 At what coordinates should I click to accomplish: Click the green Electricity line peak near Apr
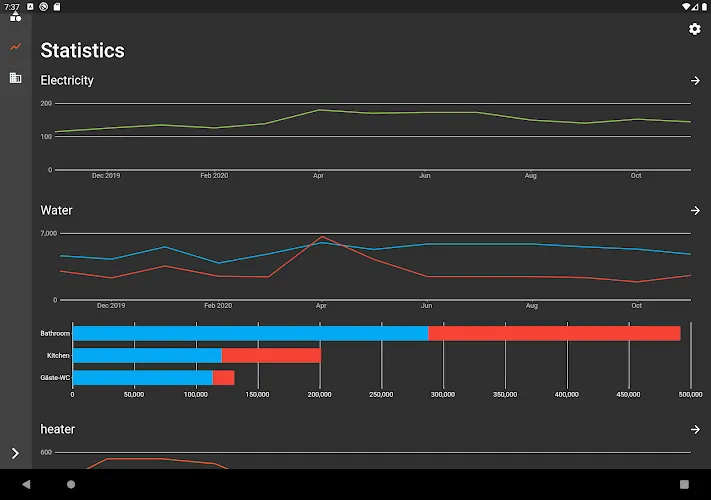click(x=319, y=110)
